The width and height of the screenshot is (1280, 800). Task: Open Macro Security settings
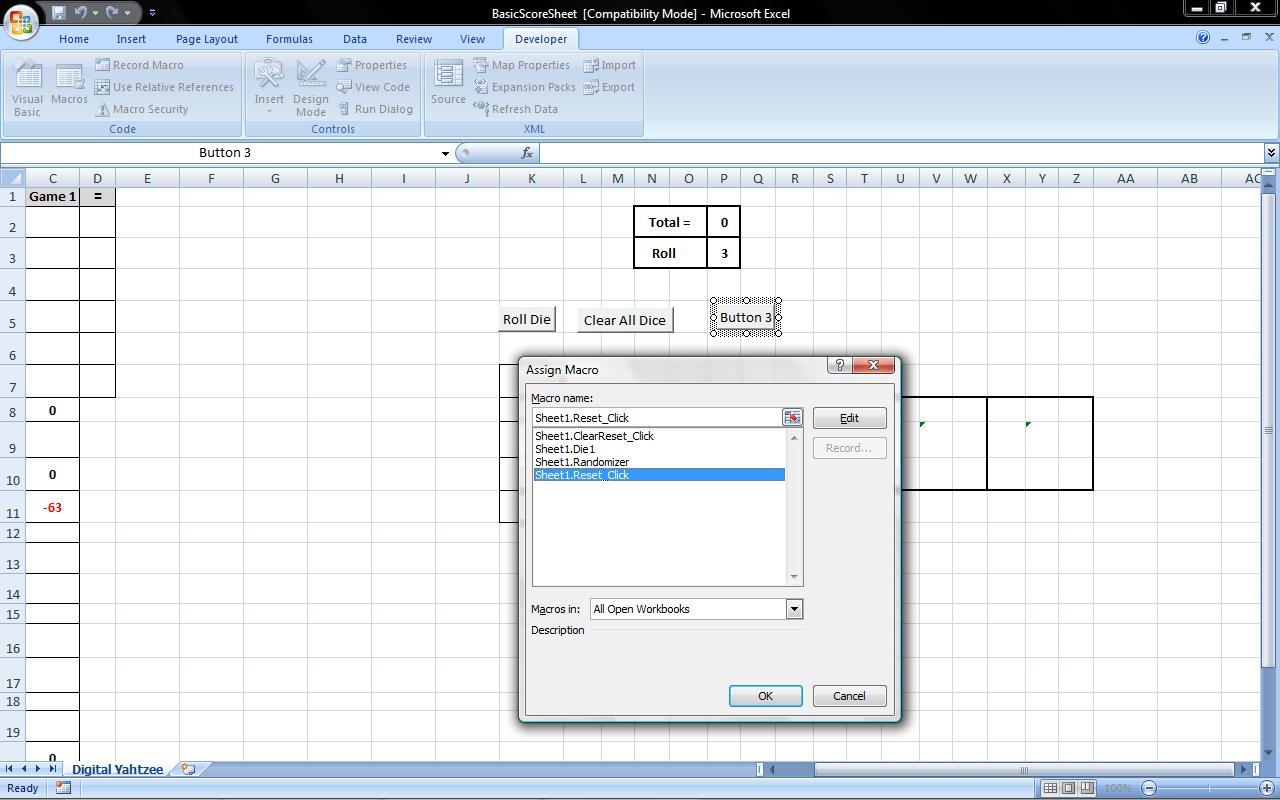(x=141, y=109)
